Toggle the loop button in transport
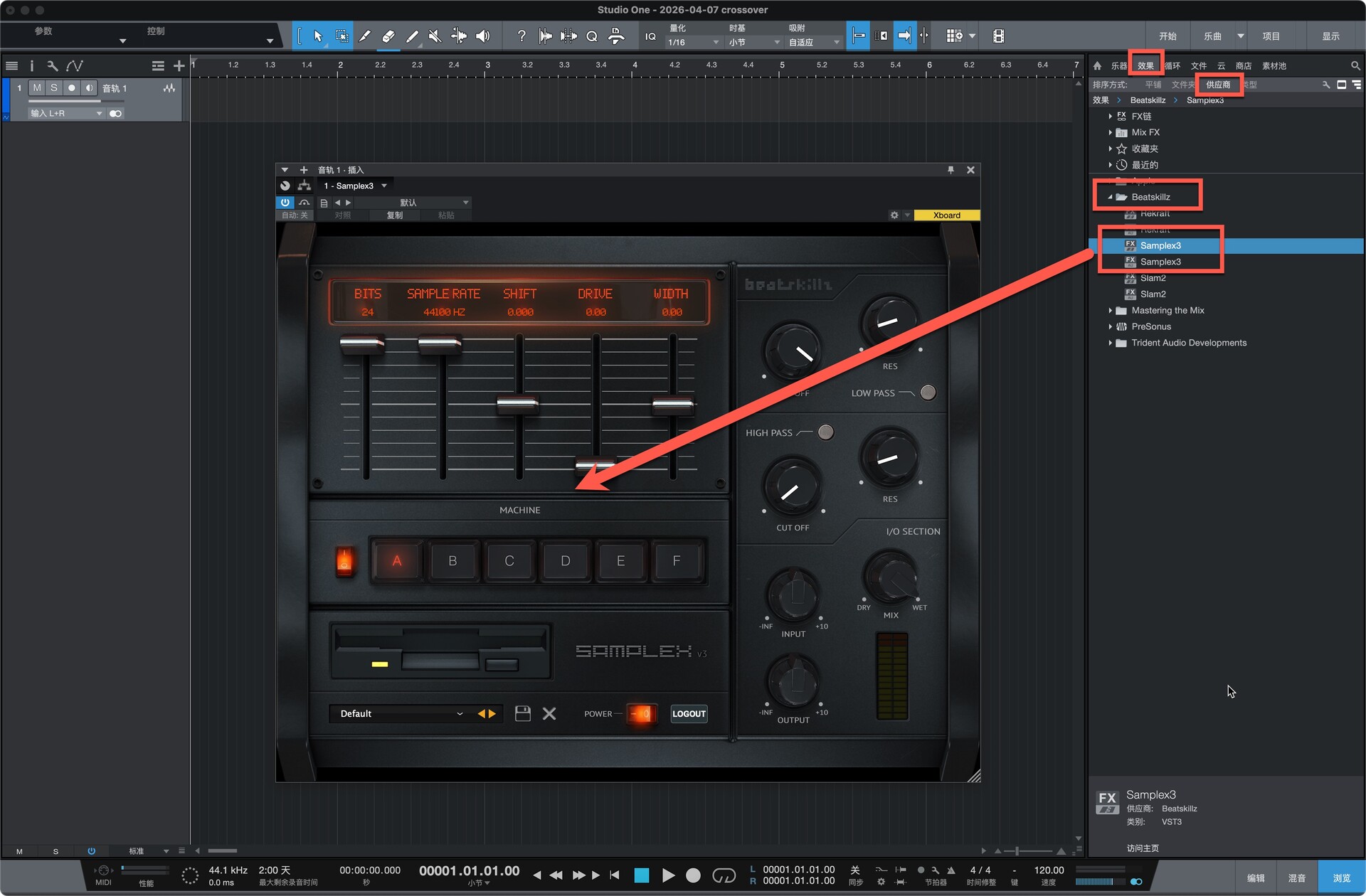 click(x=724, y=875)
